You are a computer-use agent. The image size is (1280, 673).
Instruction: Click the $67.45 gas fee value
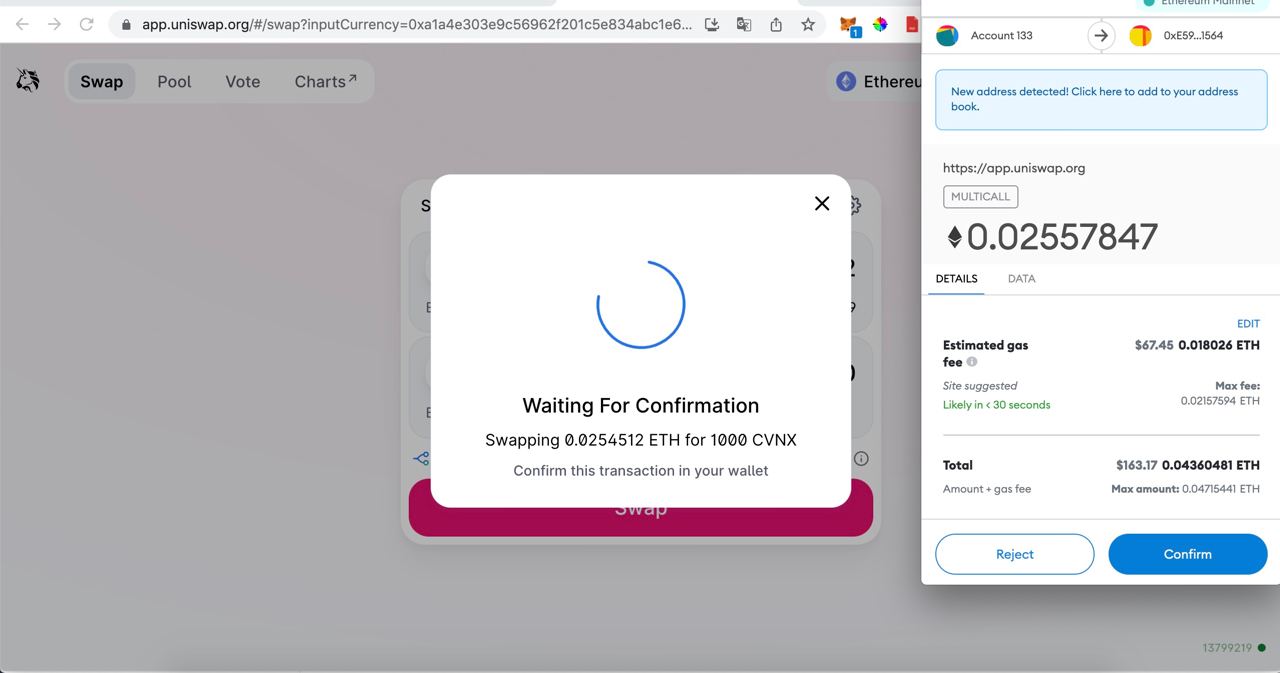coord(1154,345)
